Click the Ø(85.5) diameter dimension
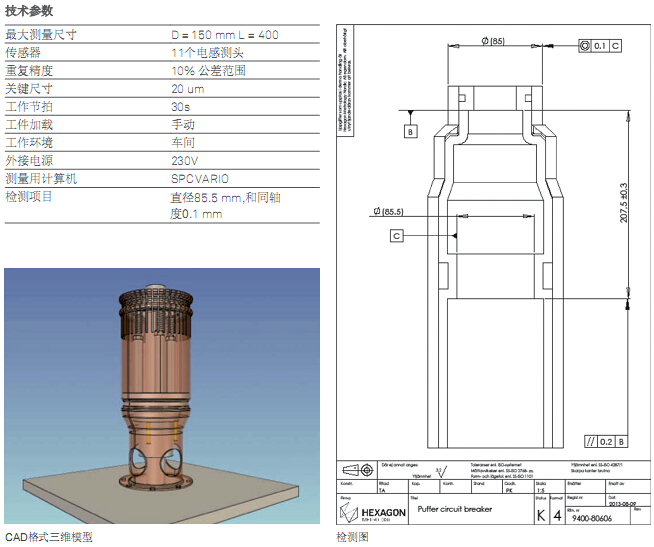Viewport: 654px width, 547px height. (x=388, y=211)
